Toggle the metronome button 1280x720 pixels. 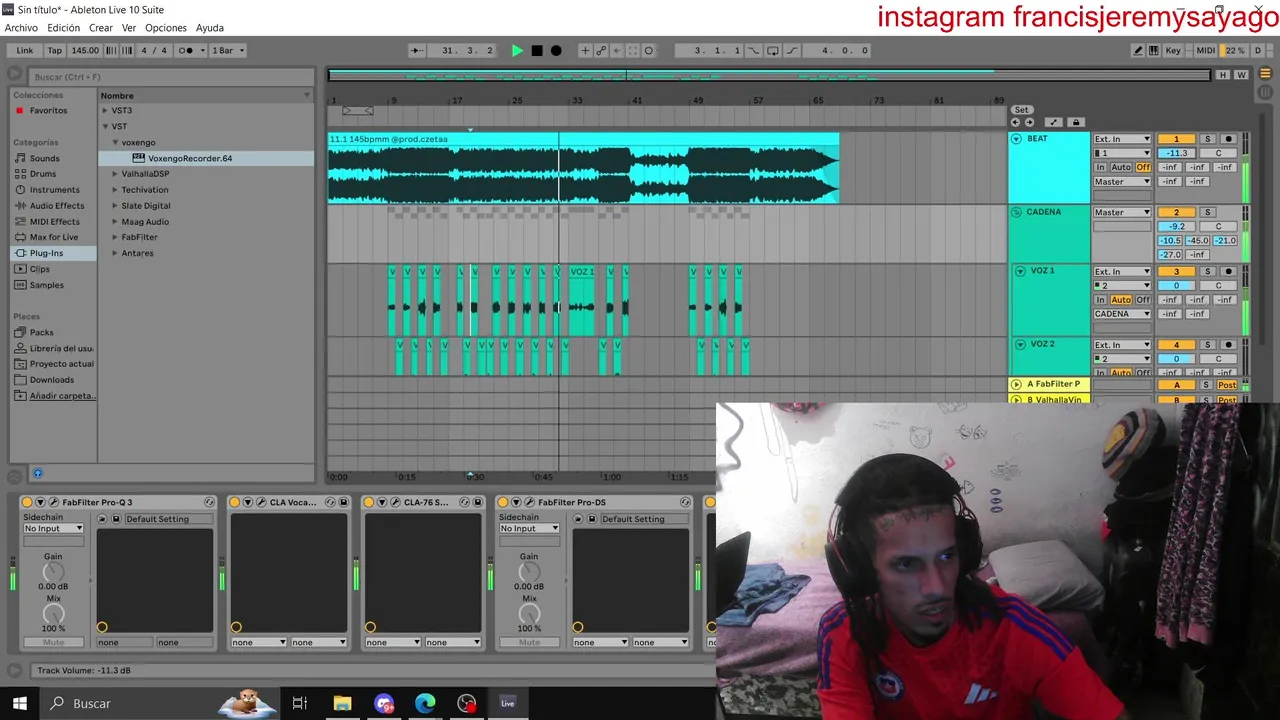pos(185,50)
